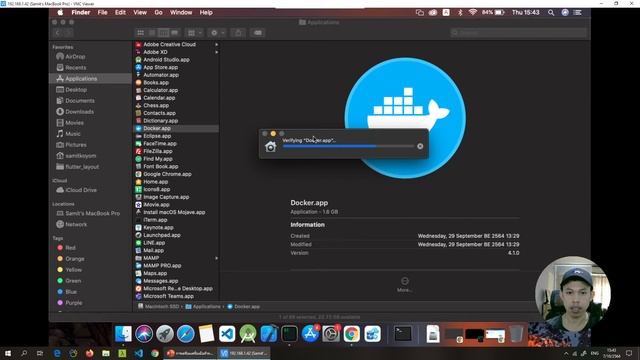Open the Window menu
The image size is (640, 360).
click(x=181, y=12)
